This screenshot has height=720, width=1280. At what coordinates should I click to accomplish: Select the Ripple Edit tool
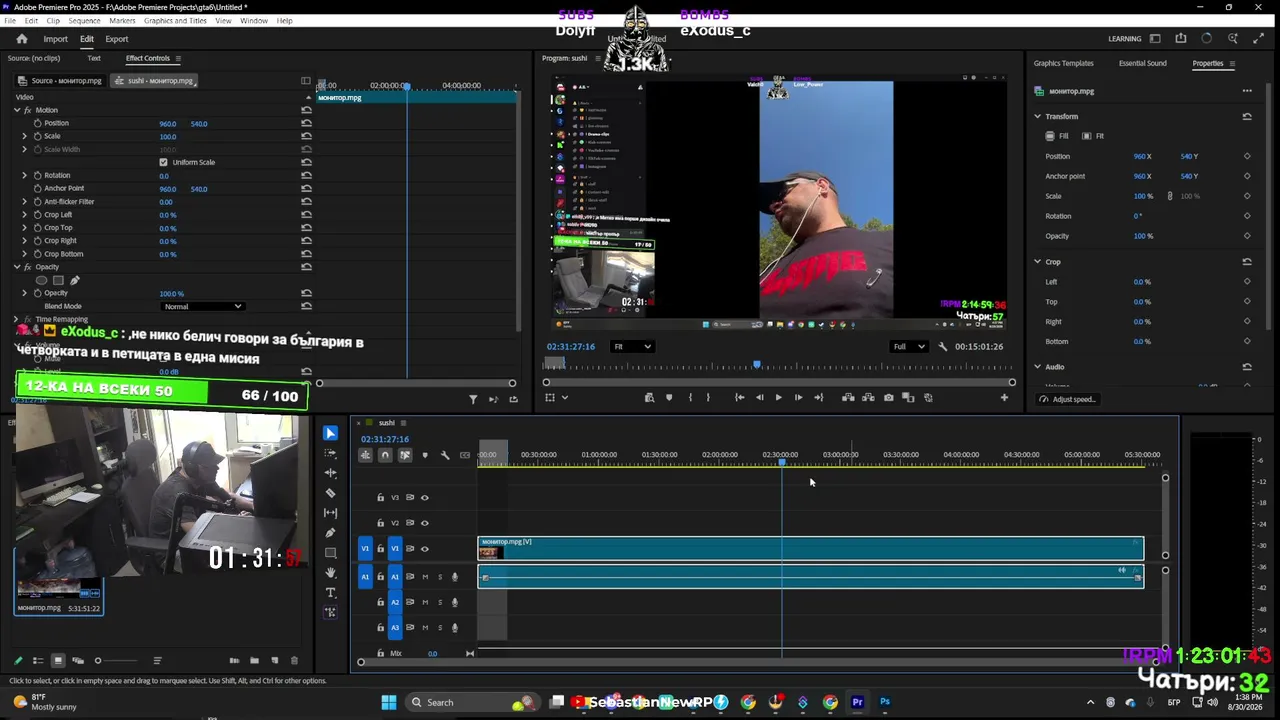click(x=331, y=473)
